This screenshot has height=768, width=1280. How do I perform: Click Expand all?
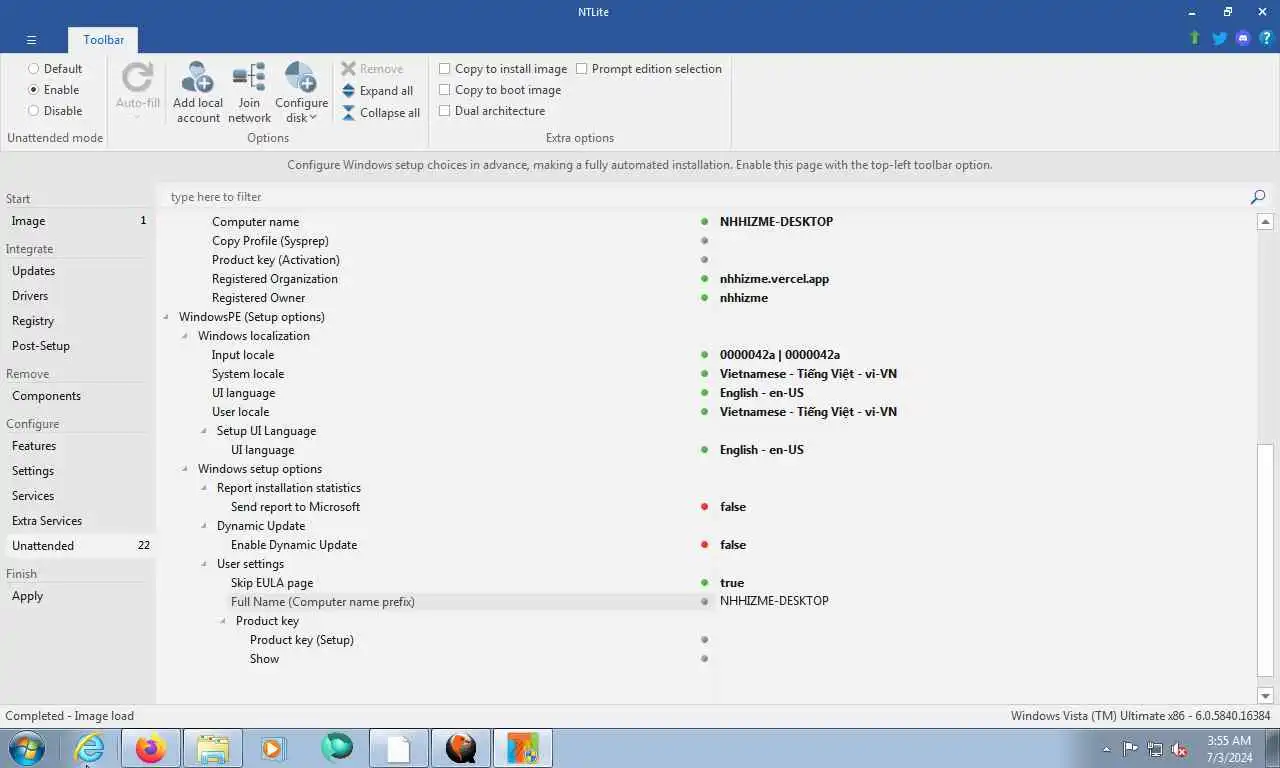point(377,91)
